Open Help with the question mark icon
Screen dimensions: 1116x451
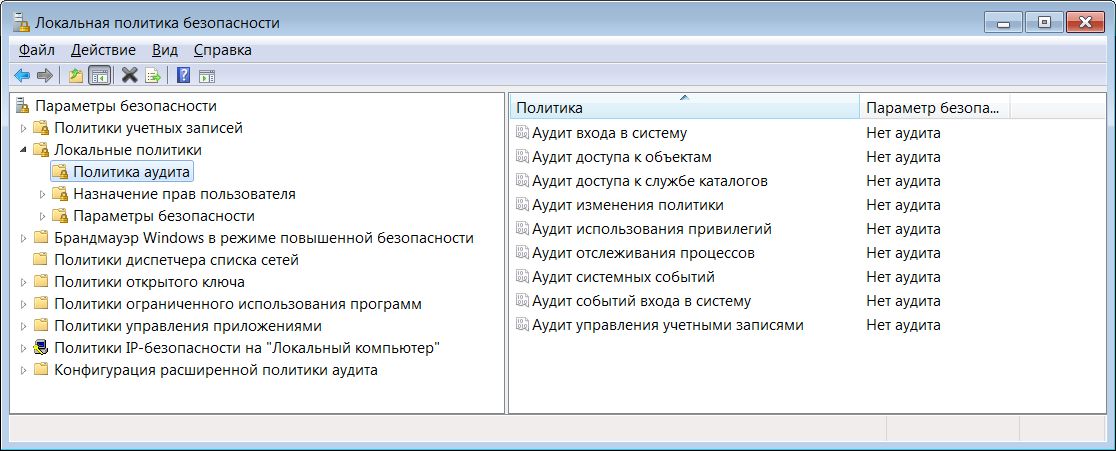click(184, 75)
